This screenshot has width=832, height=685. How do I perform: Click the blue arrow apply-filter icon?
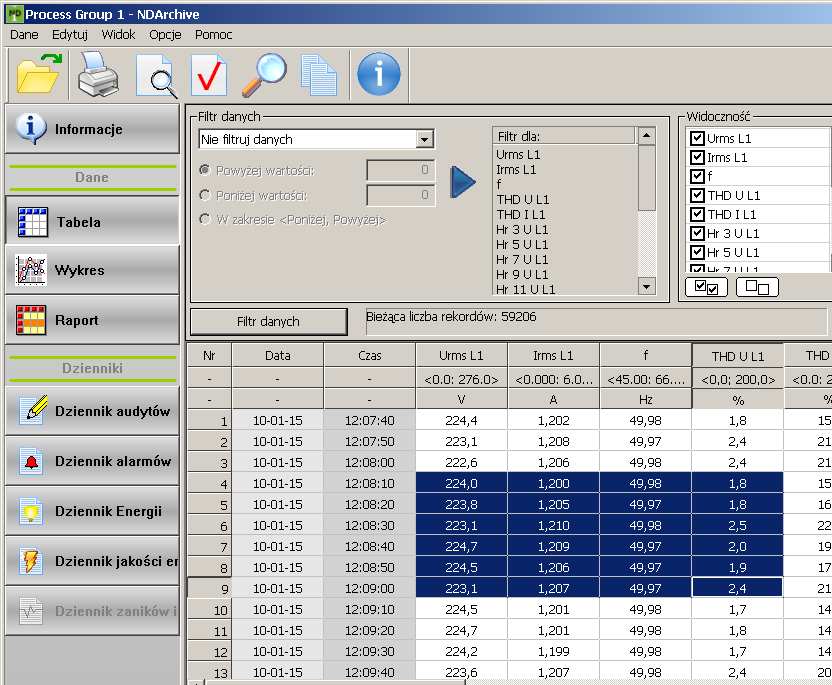tap(463, 182)
